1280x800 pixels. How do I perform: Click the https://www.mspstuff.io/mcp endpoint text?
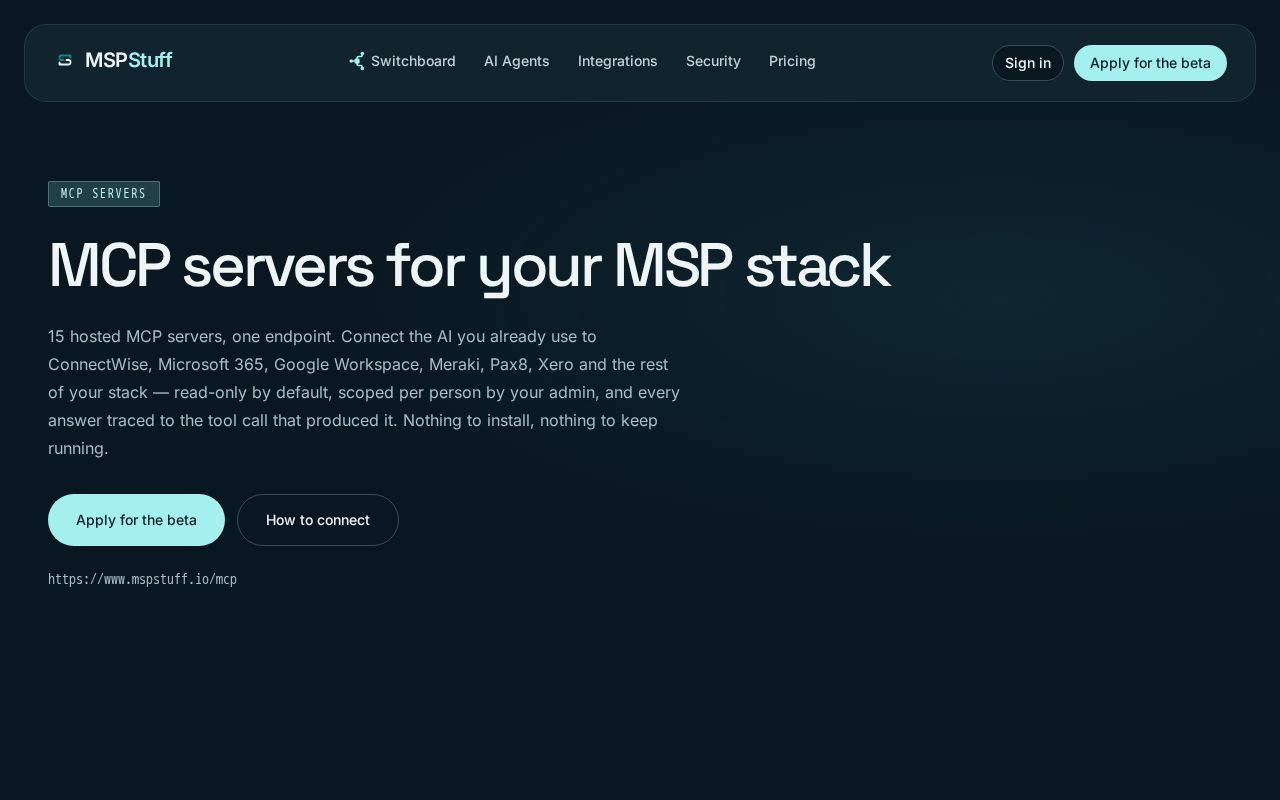coord(142,579)
